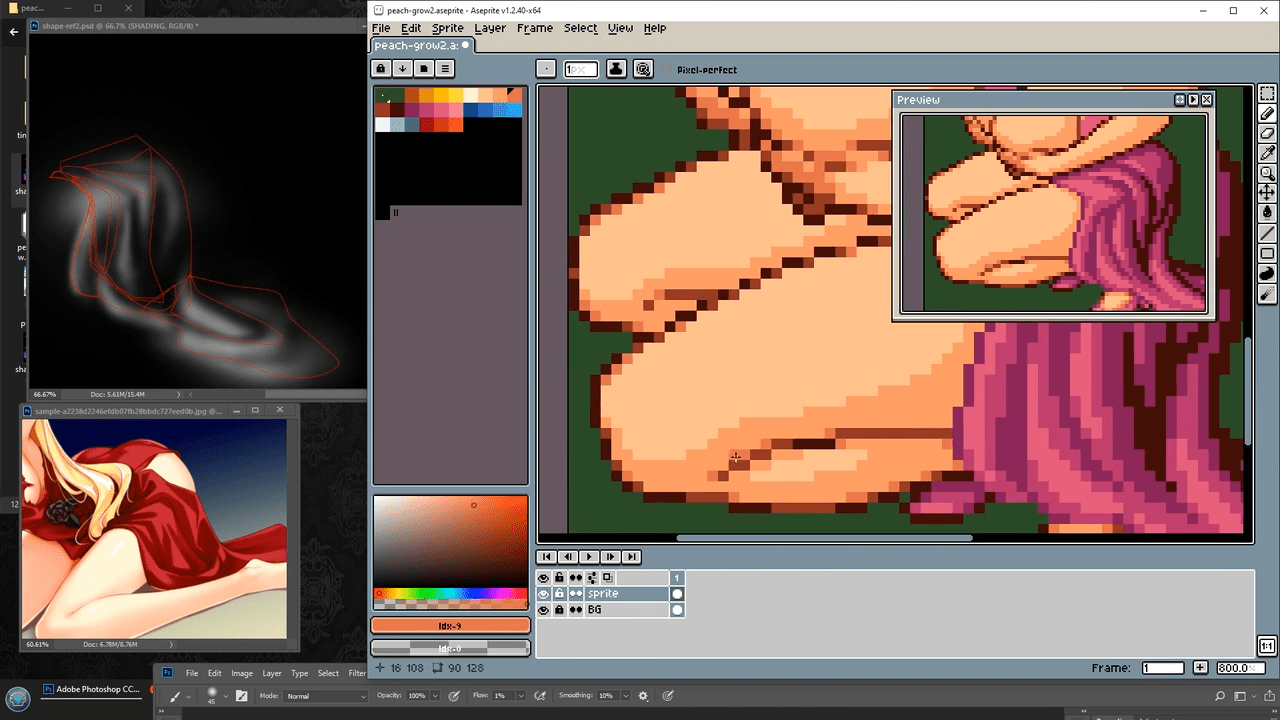
Task: Open the Photoshop blend Mode dropdown
Action: (327, 696)
